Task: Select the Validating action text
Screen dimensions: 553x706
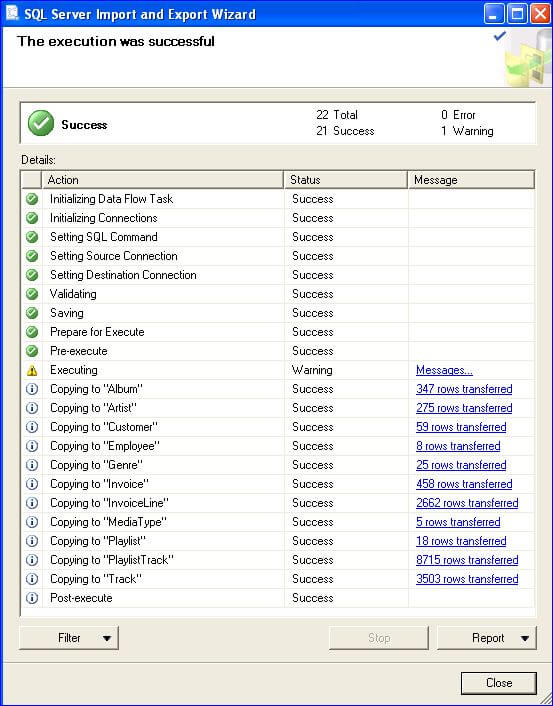Action: [x=73, y=294]
